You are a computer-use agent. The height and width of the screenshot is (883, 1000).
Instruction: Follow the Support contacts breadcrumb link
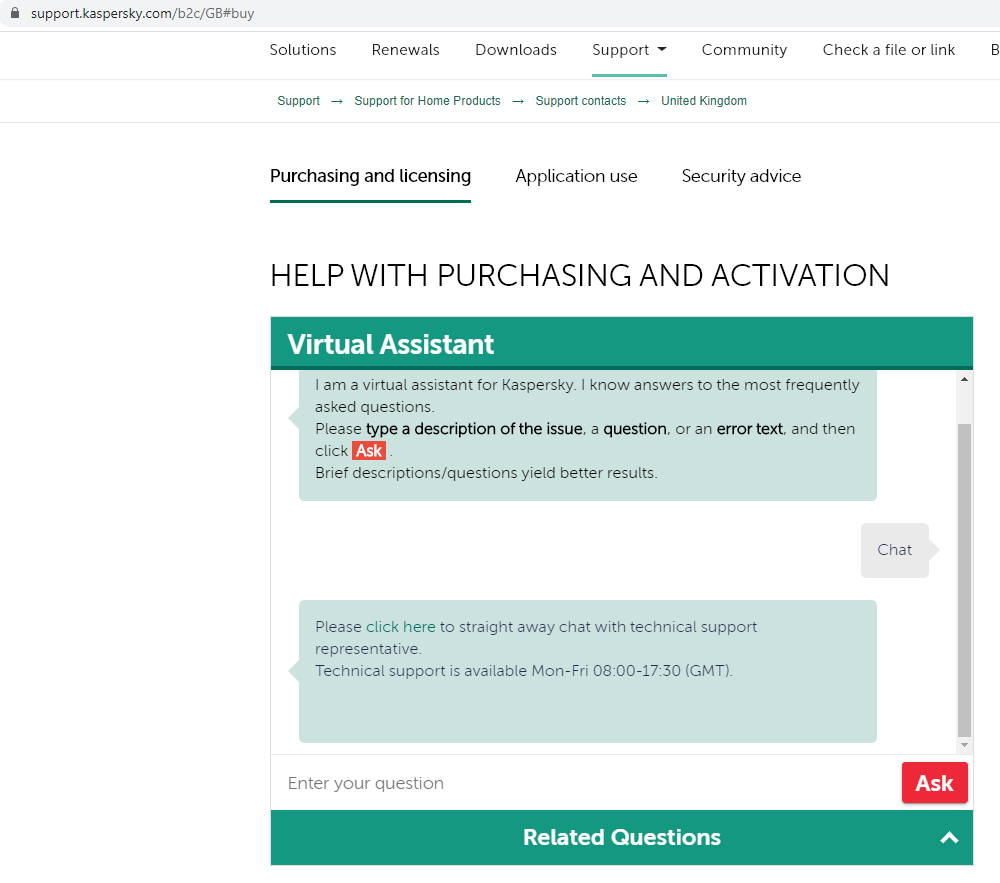click(581, 101)
